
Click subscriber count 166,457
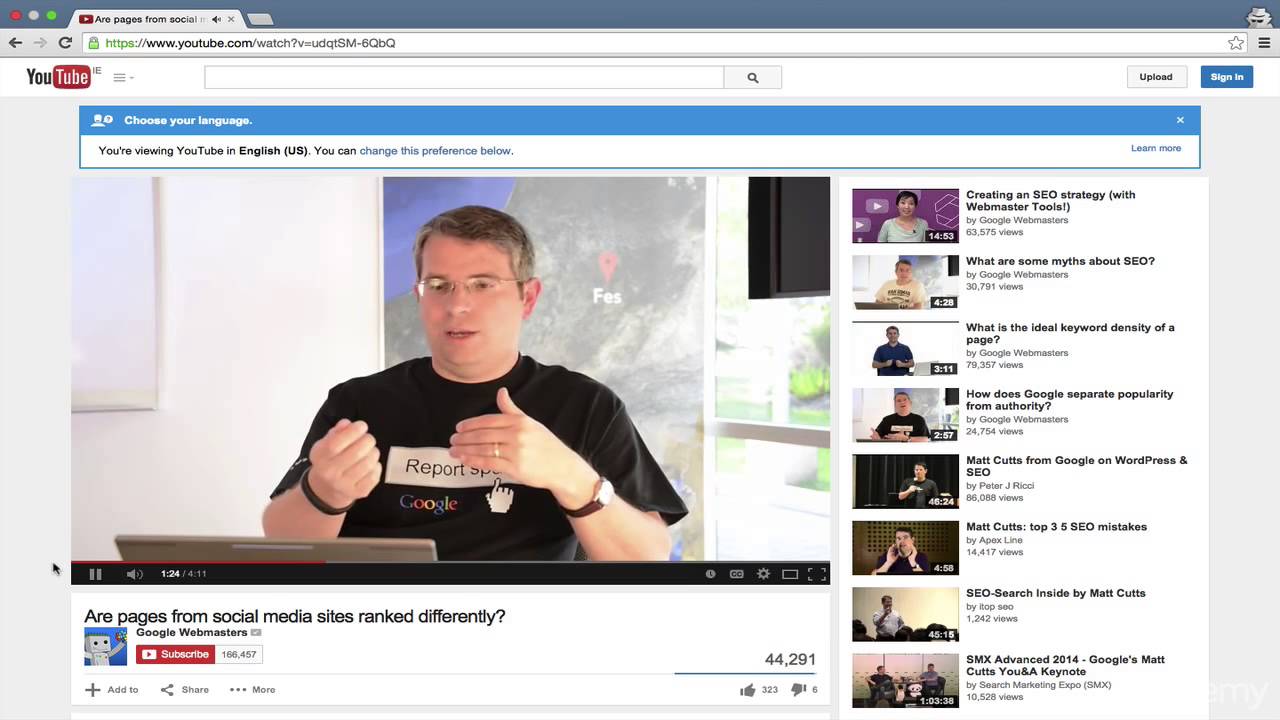239,655
